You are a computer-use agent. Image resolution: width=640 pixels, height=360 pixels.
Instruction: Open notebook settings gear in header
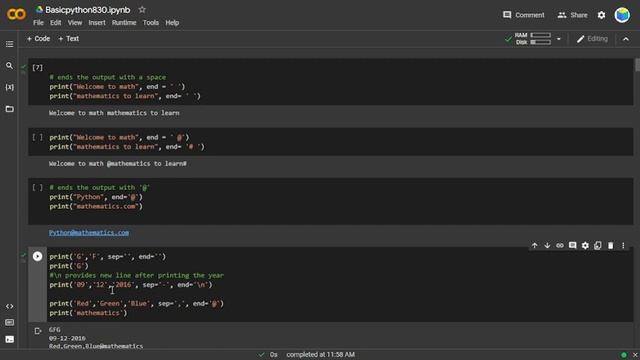point(601,15)
